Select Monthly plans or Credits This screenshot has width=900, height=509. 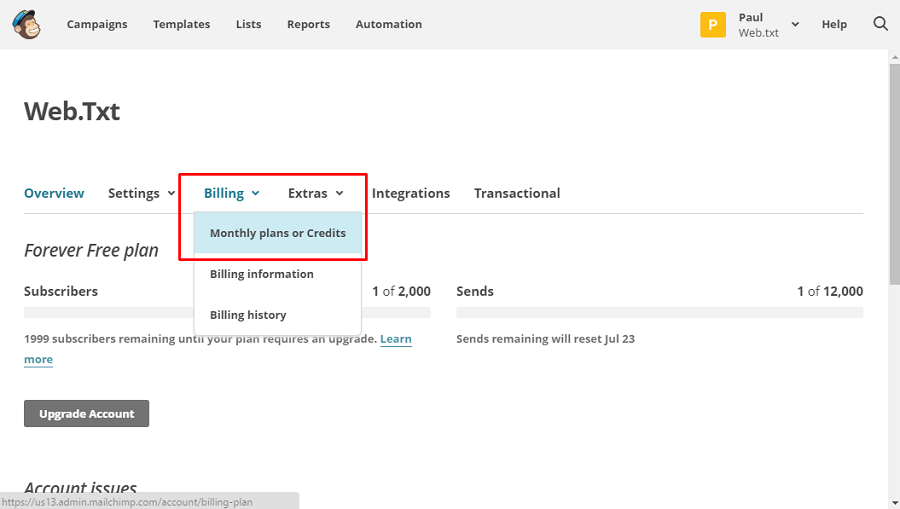click(x=278, y=233)
